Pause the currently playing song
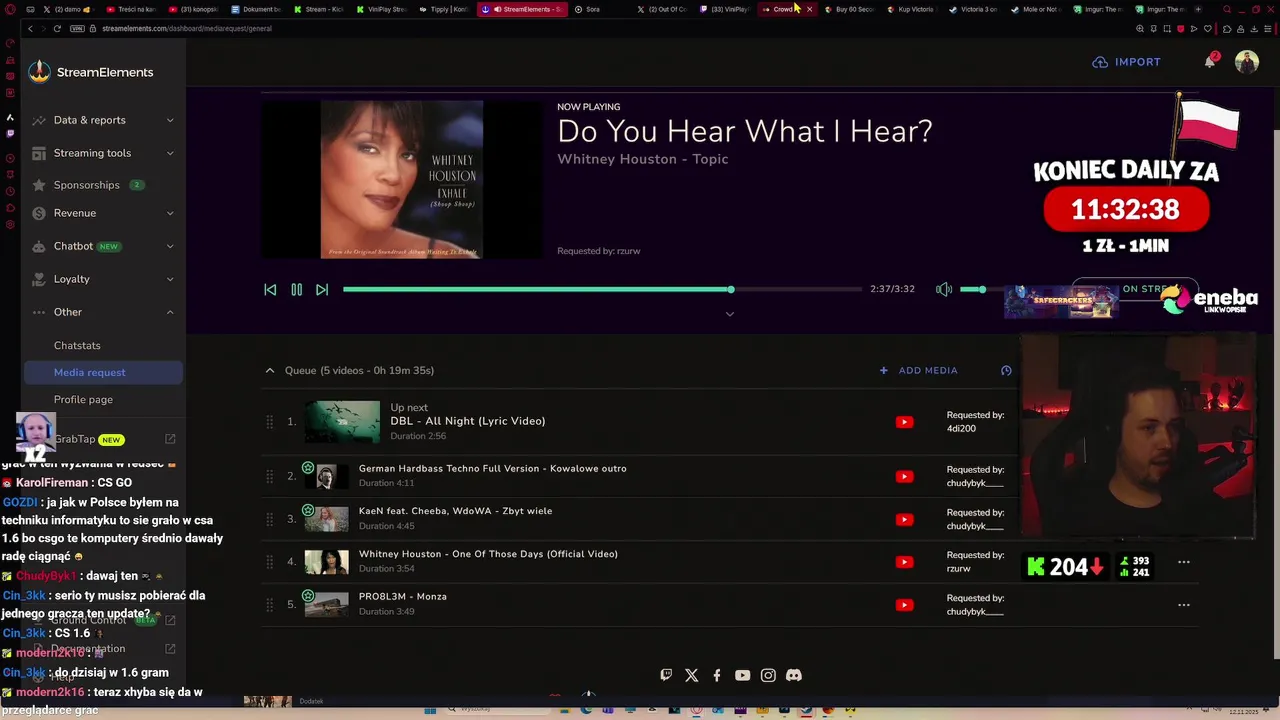 coord(297,289)
